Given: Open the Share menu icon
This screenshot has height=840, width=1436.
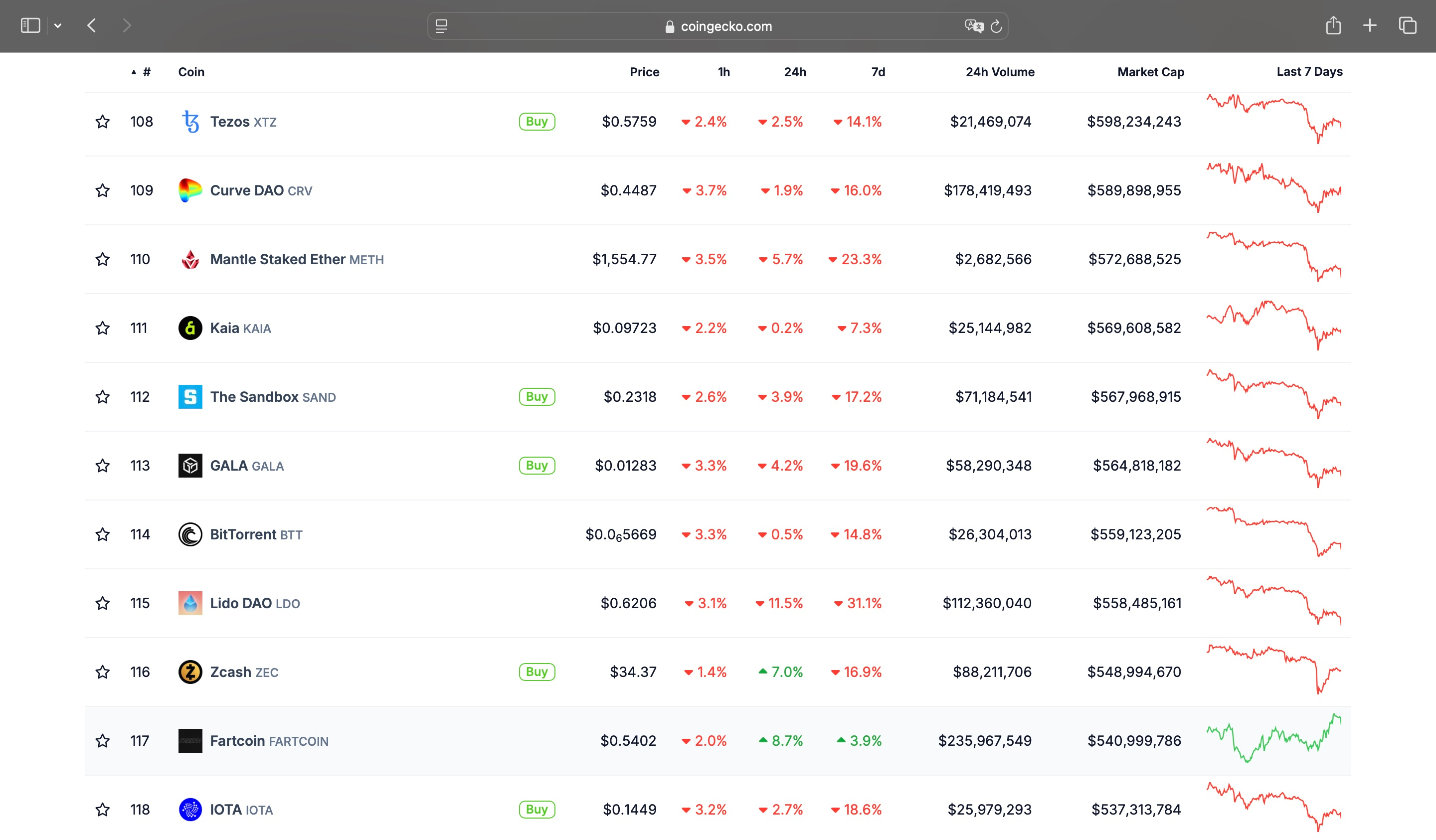Looking at the screenshot, I should pos(1333,25).
